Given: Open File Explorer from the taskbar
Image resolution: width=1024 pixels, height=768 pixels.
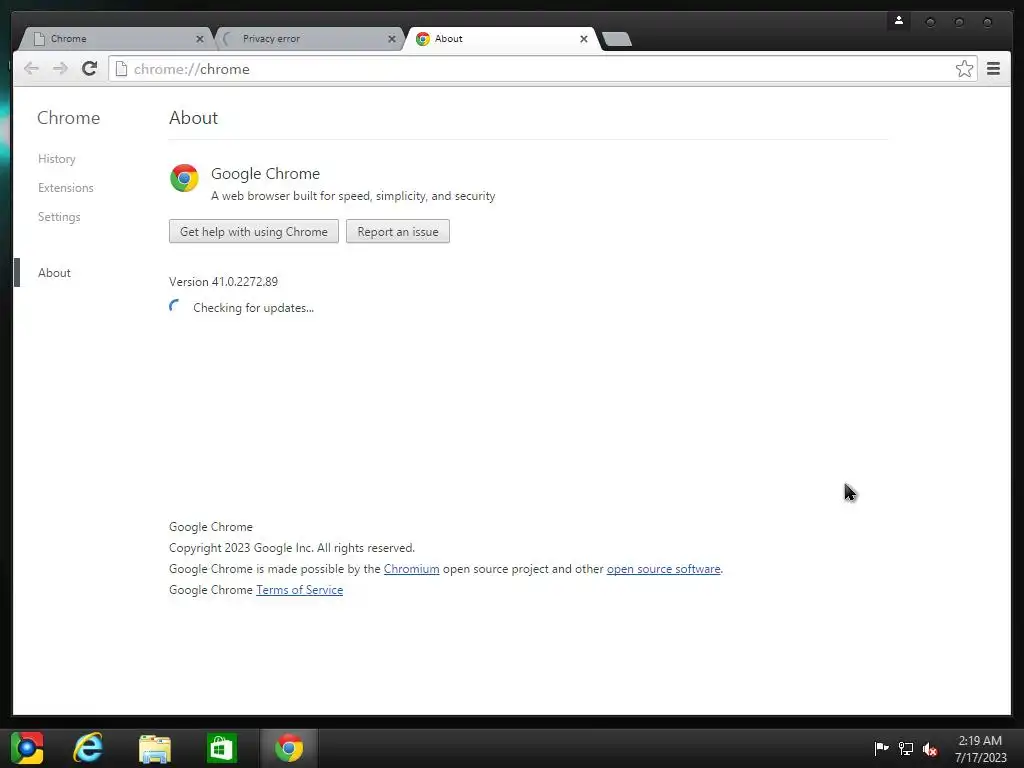Looking at the screenshot, I should pos(155,748).
